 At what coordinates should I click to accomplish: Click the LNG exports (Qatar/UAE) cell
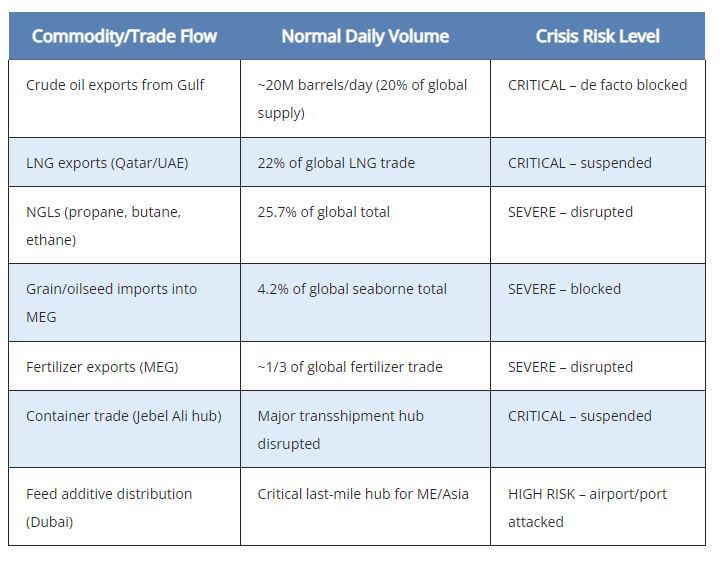click(x=108, y=163)
